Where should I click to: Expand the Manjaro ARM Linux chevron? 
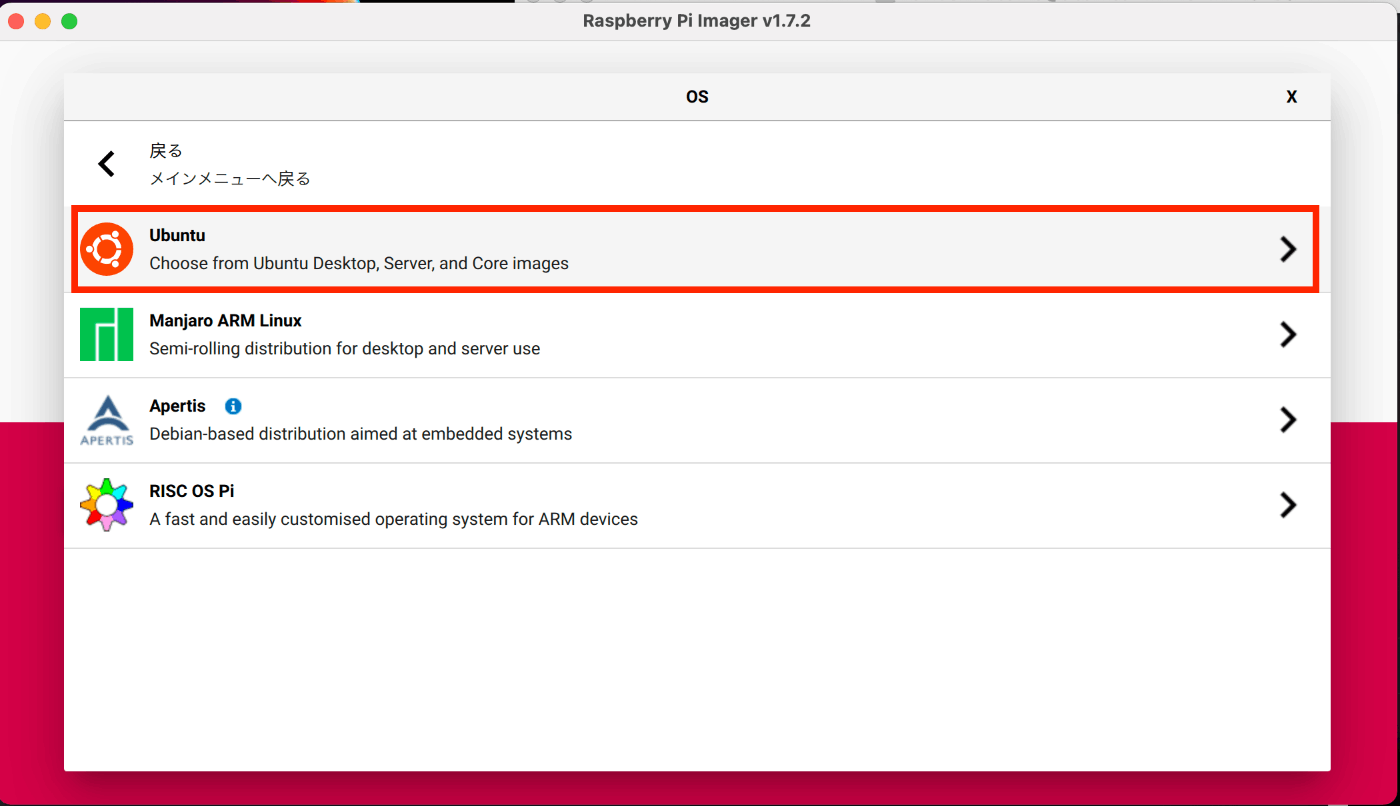click(x=1288, y=334)
